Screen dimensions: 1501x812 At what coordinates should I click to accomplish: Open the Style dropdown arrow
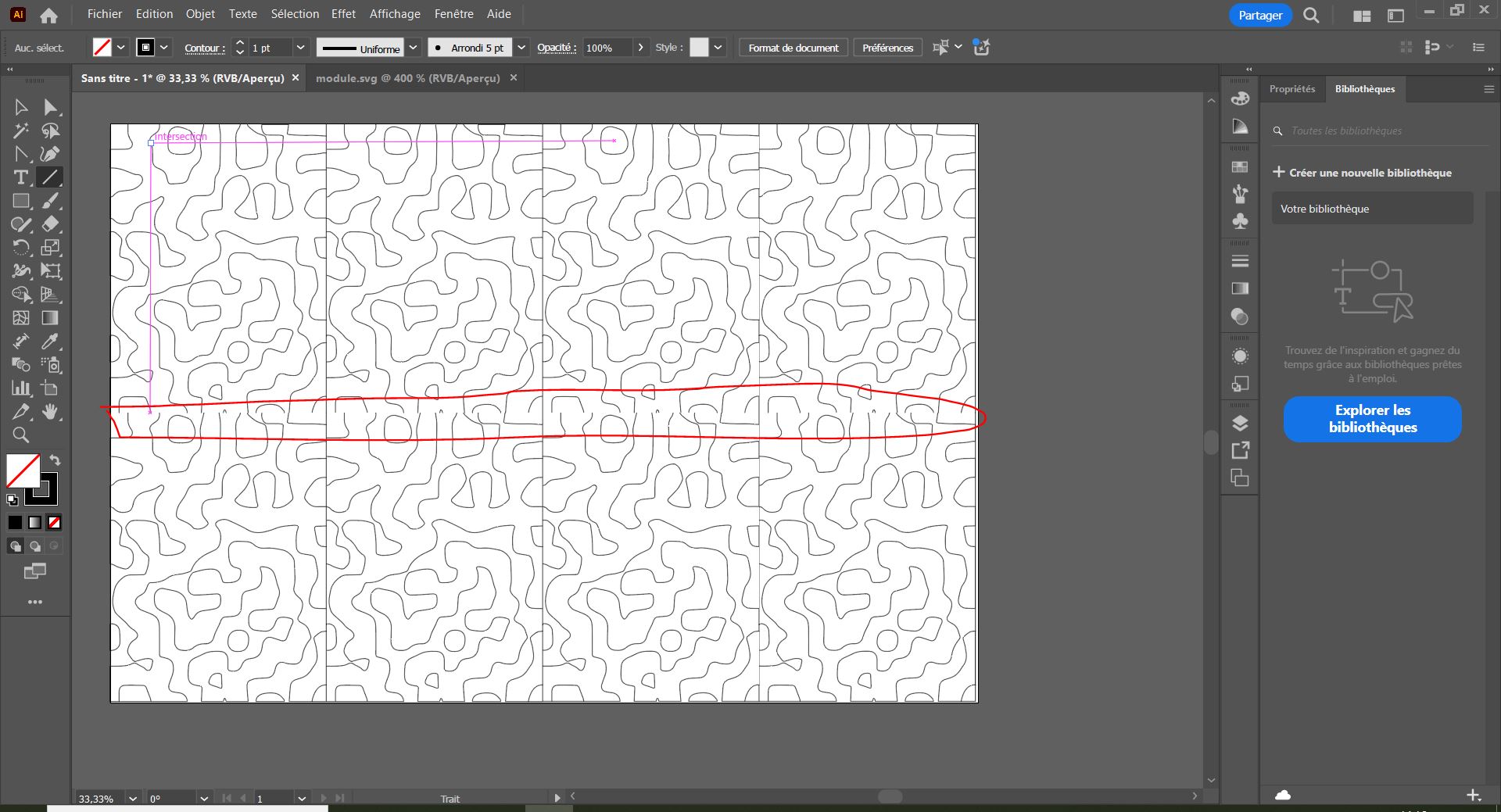pos(718,48)
